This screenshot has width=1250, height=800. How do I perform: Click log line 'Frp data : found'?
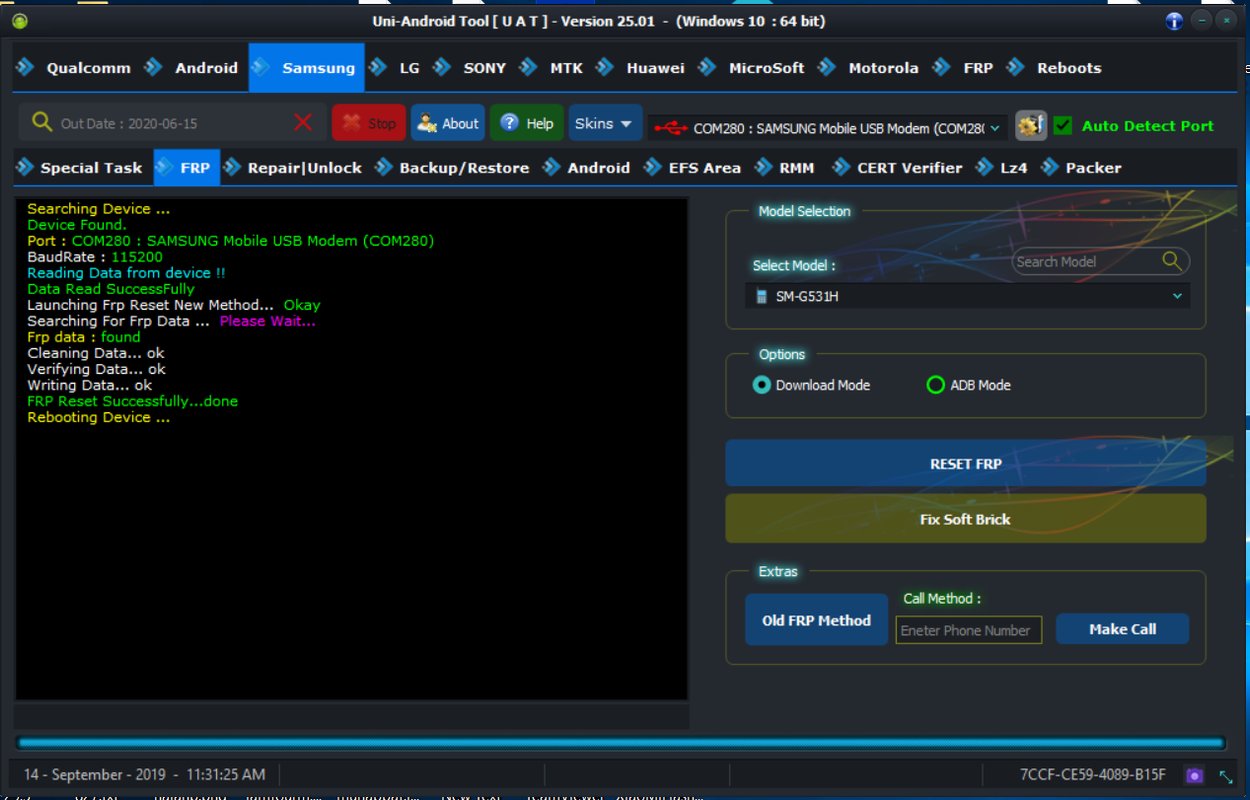pos(83,337)
